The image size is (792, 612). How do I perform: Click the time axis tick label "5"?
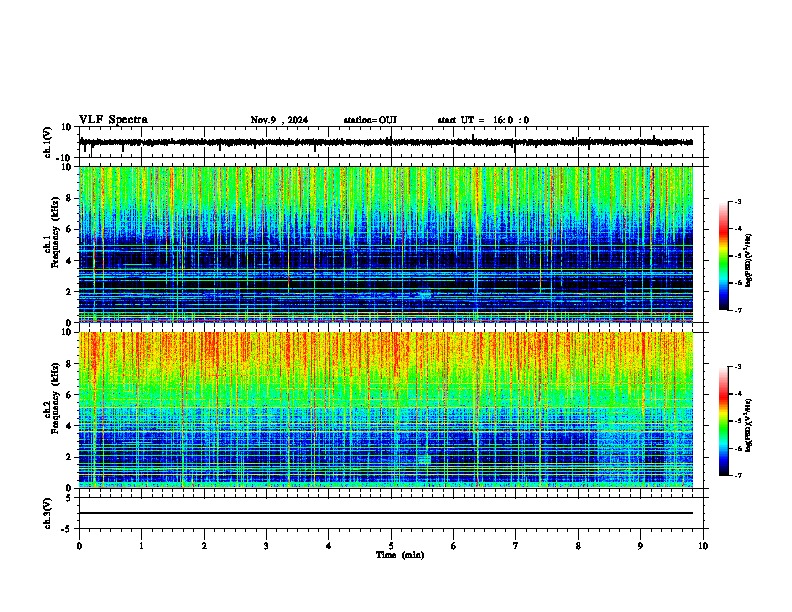pos(391,546)
